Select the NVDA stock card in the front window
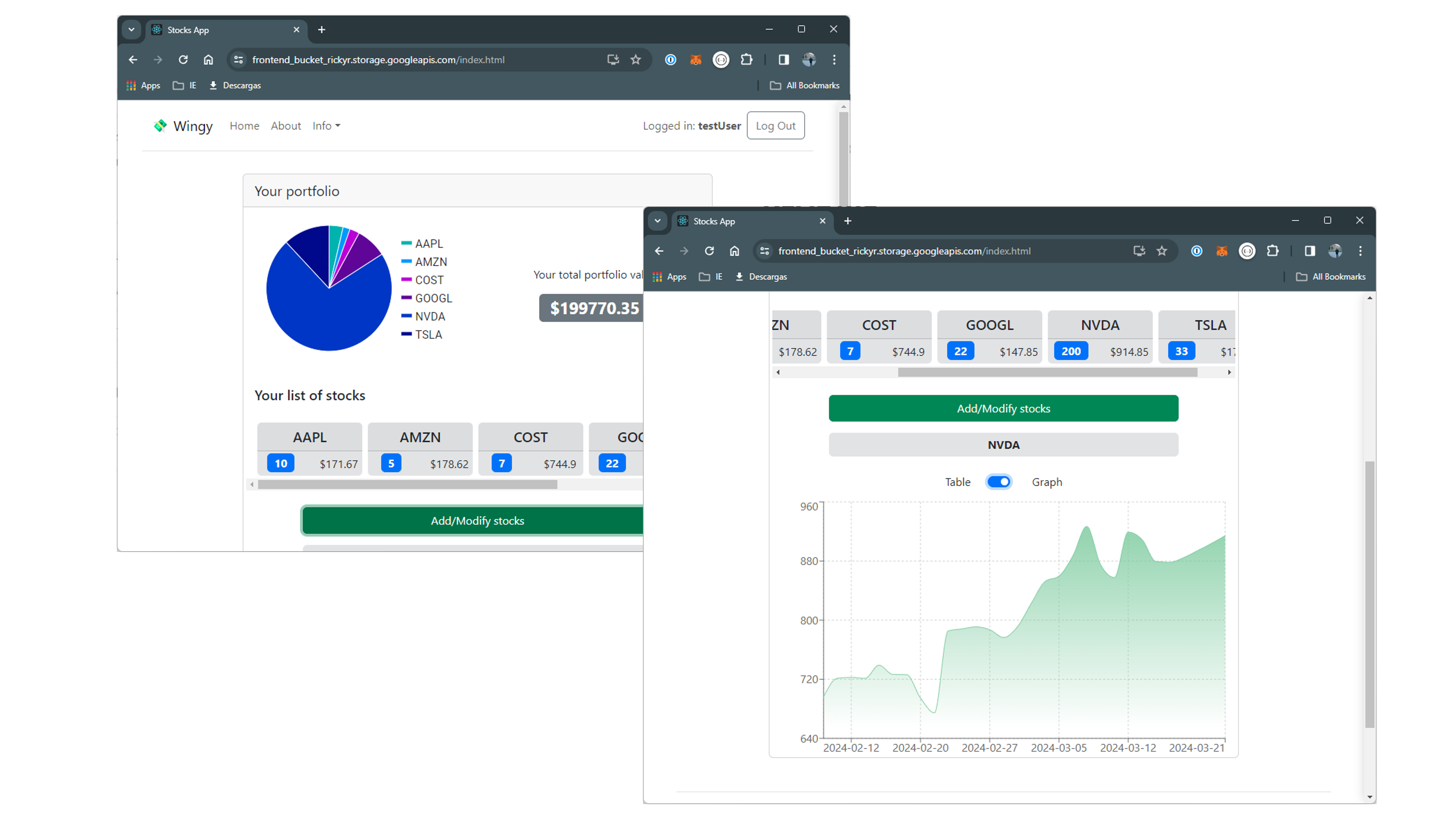1456x819 pixels. [x=1100, y=337]
